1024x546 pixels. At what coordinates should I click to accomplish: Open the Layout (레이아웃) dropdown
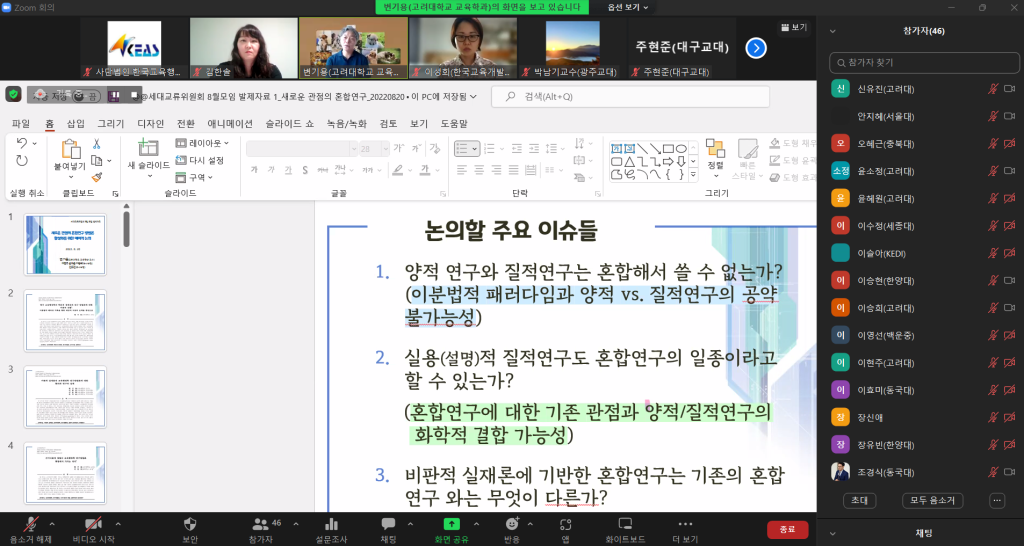pyautogui.click(x=208, y=143)
